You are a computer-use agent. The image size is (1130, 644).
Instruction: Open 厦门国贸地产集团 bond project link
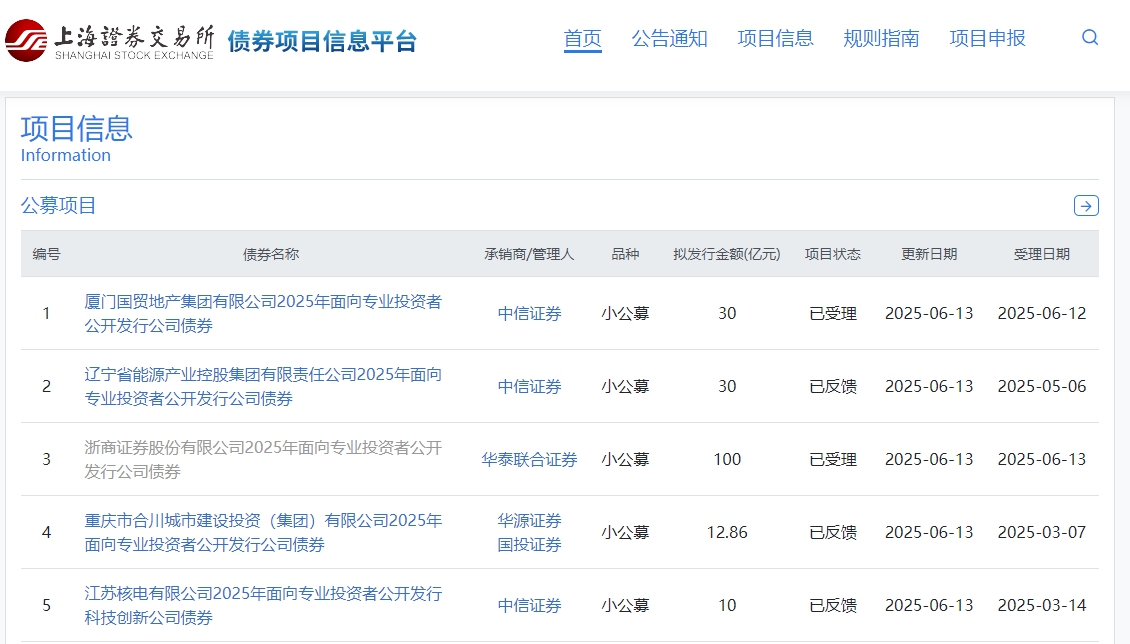[263, 313]
